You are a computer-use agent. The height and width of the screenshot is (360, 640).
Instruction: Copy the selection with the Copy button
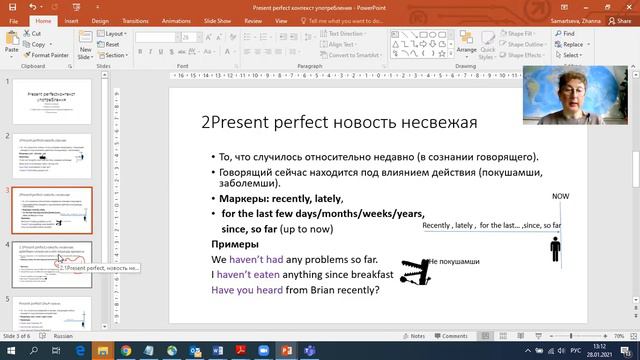tap(34, 44)
